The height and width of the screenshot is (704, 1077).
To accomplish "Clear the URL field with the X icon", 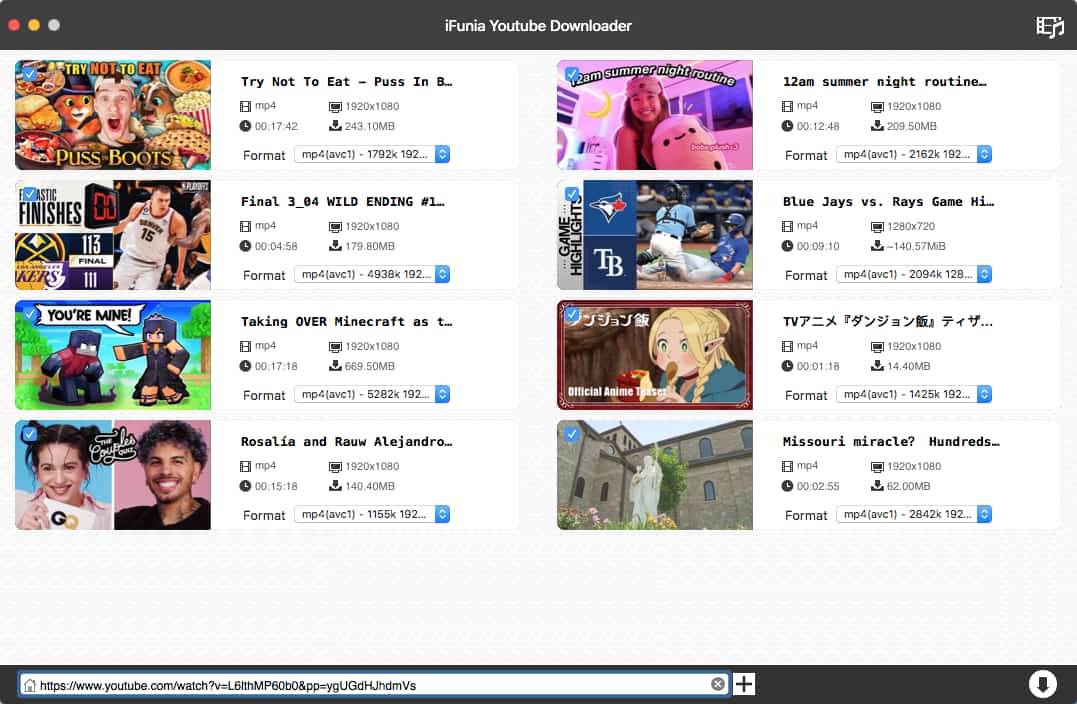I will (x=717, y=684).
